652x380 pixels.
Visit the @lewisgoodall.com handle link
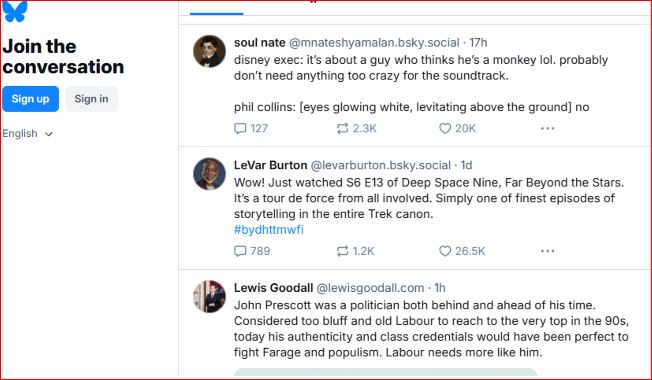click(x=370, y=288)
